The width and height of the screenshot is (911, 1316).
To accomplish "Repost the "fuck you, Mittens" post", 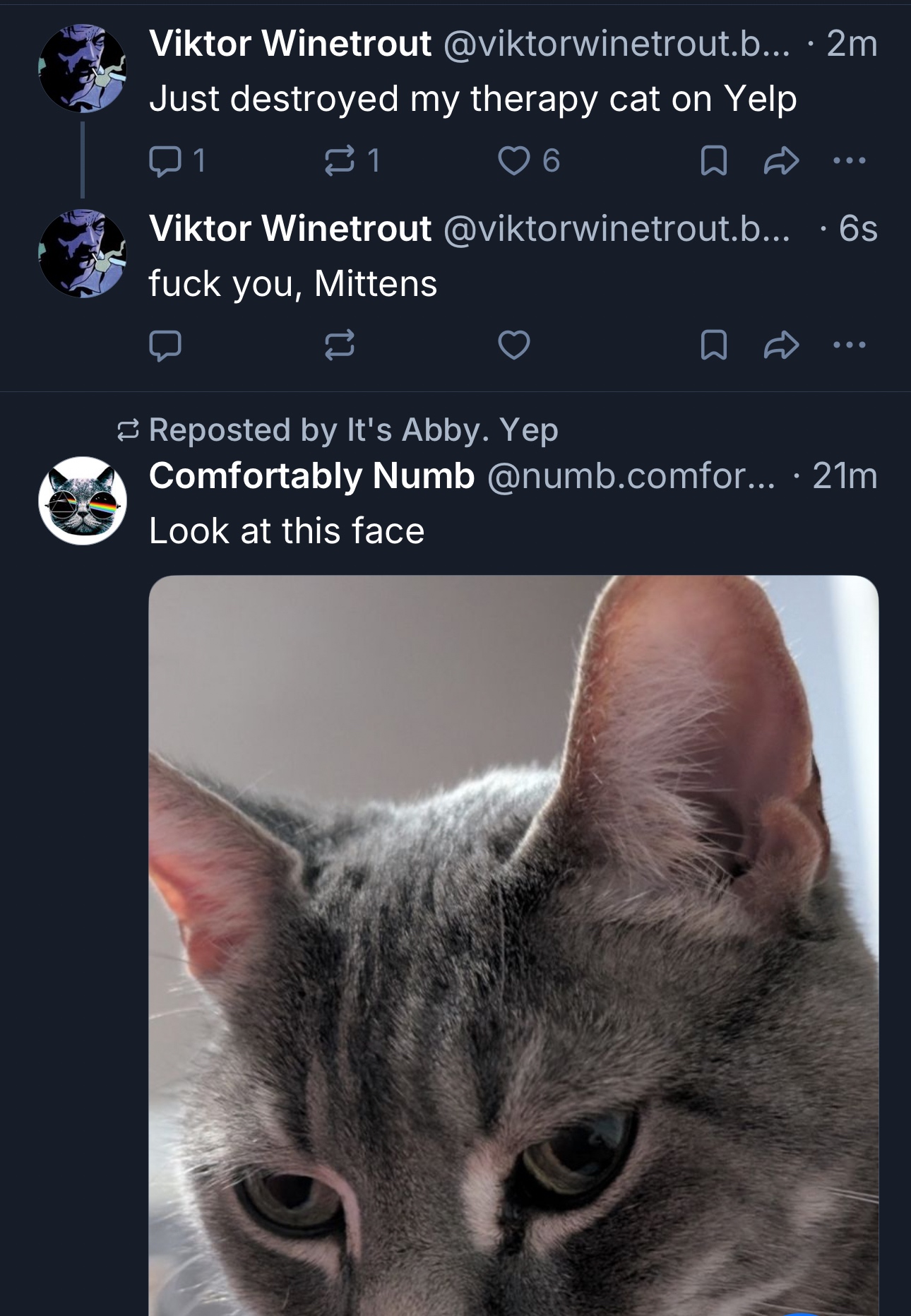I will (x=340, y=345).
